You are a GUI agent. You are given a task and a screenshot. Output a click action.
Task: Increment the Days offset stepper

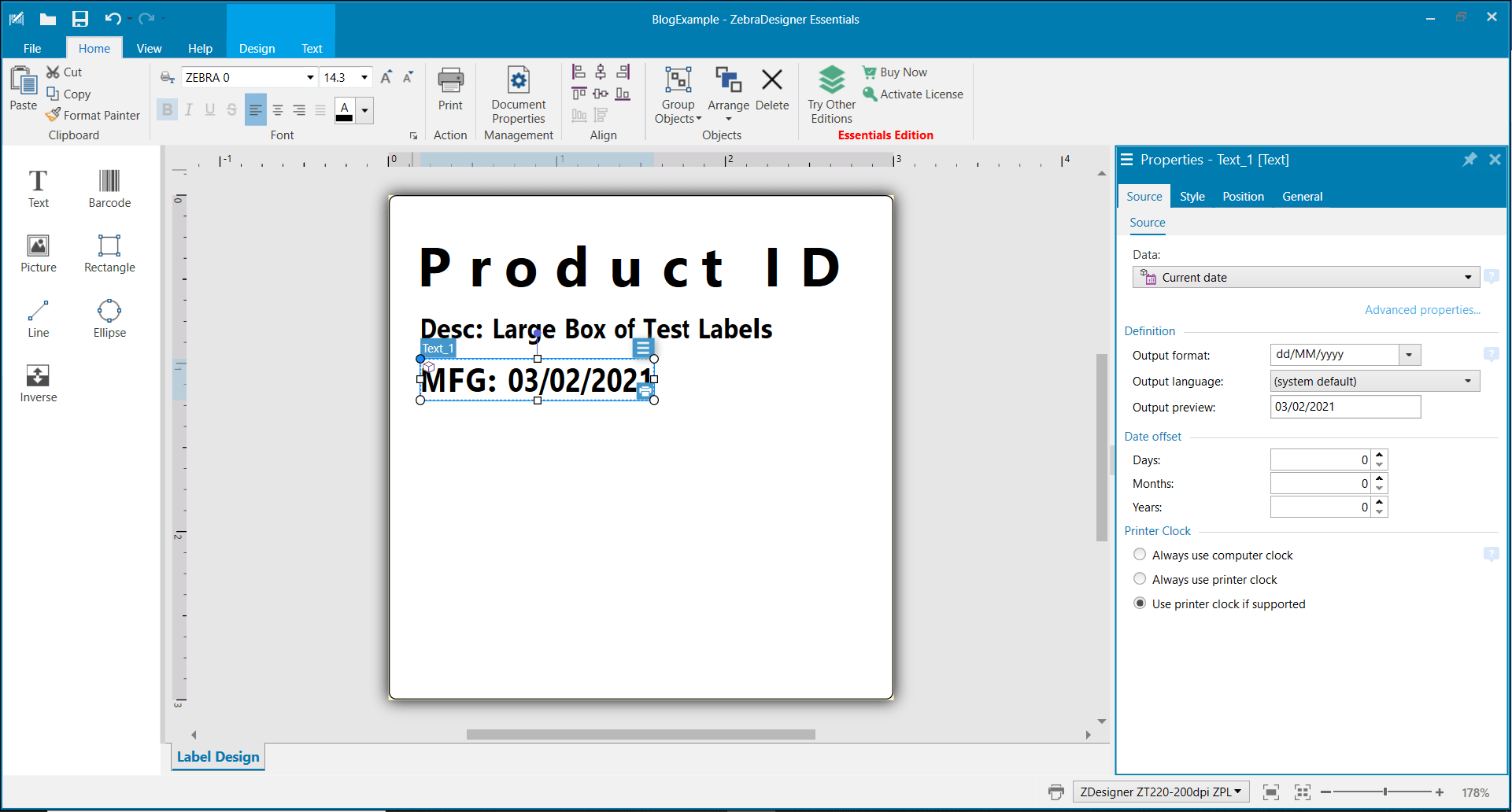[x=1379, y=455]
